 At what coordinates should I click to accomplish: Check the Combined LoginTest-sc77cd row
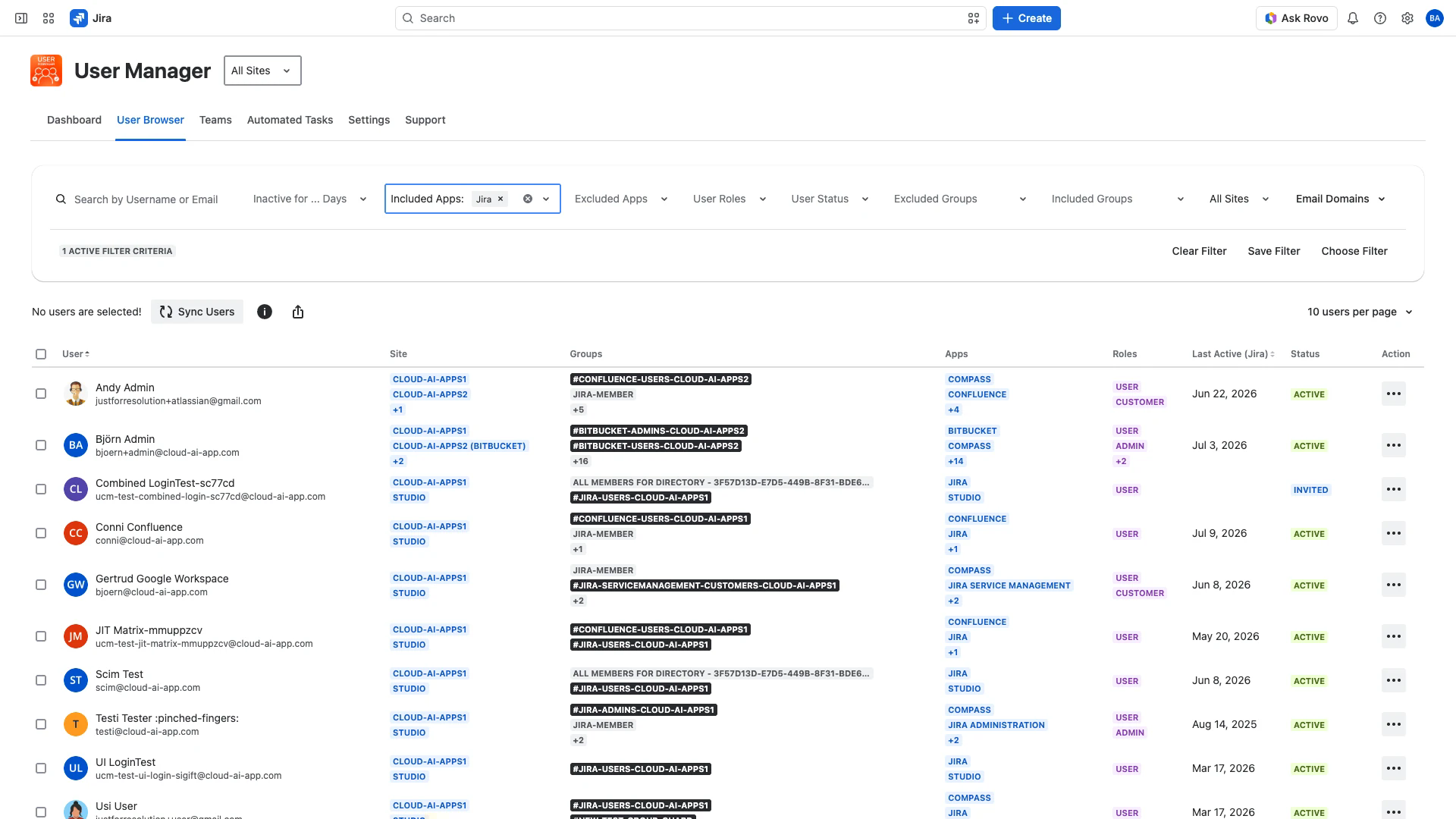click(41, 489)
